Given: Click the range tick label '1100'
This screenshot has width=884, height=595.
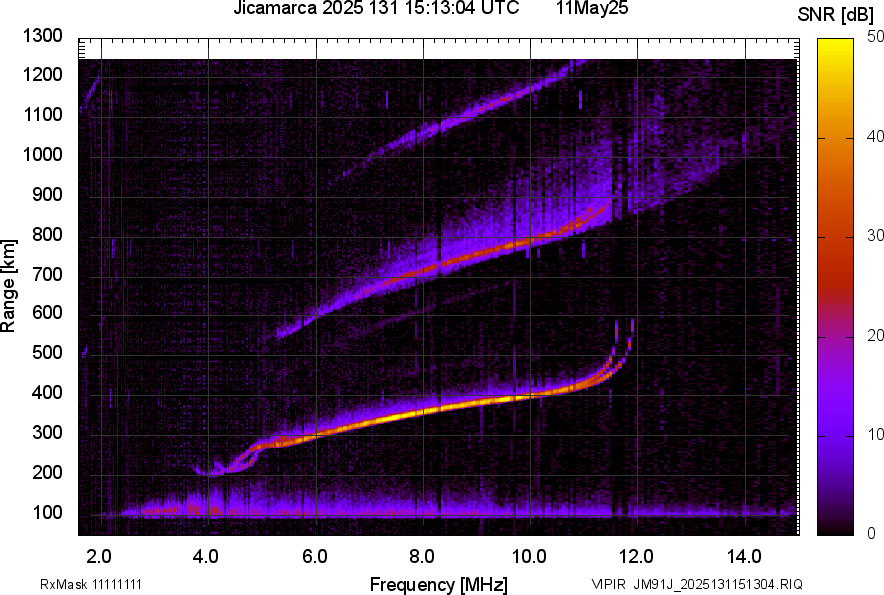Looking at the screenshot, I should (x=42, y=114).
